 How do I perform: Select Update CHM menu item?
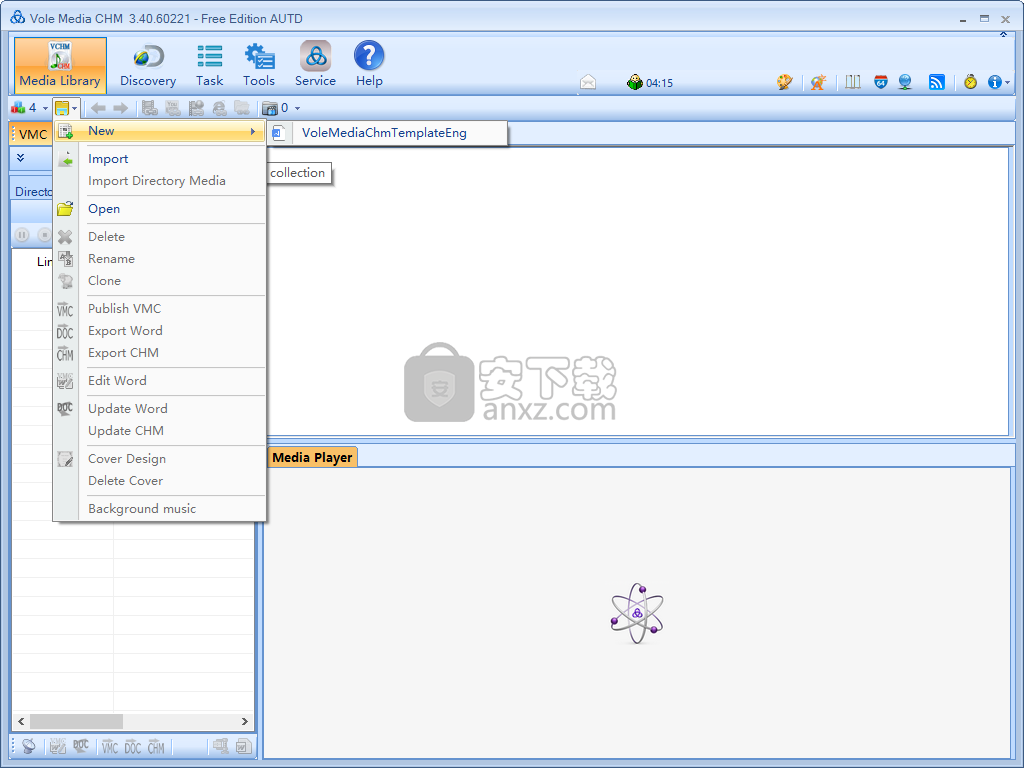click(159, 431)
